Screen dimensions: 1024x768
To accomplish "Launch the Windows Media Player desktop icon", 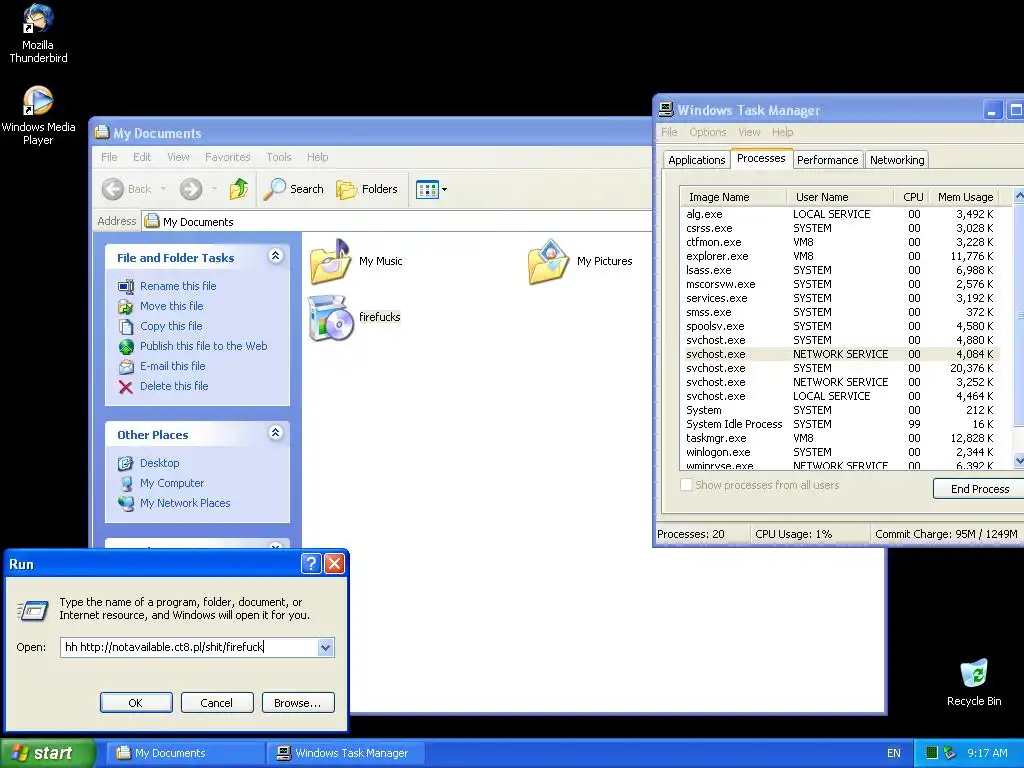I will (38, 115).
